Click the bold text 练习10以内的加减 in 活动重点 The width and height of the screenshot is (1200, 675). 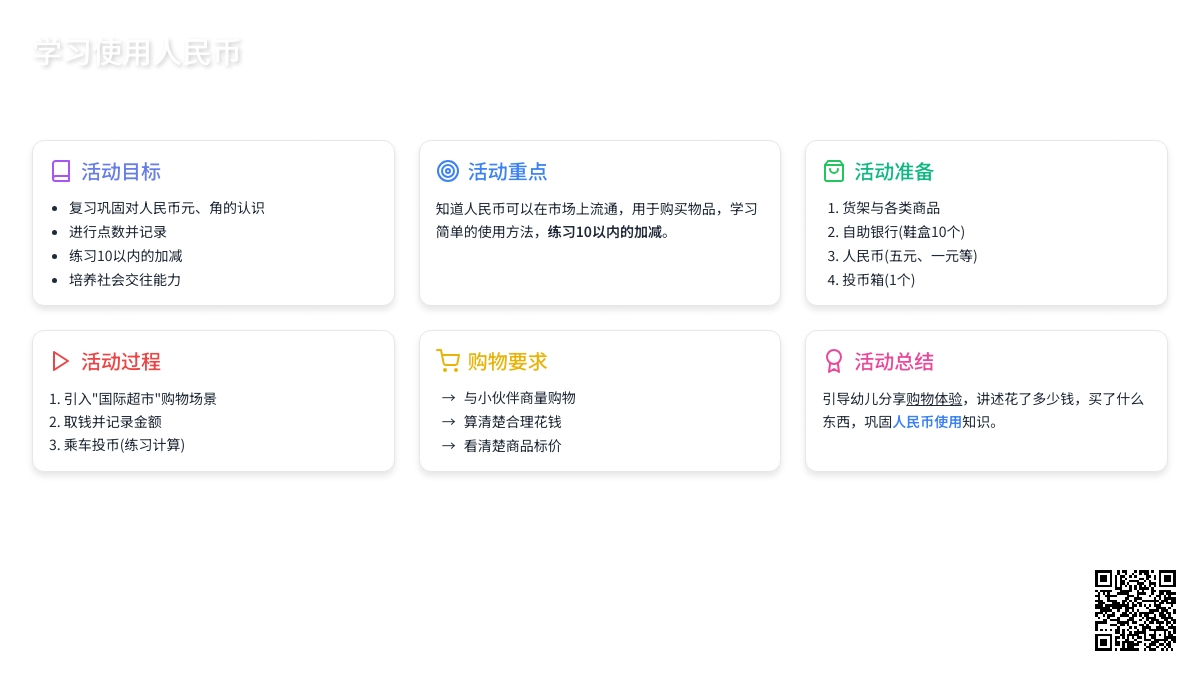pos(605,232)
